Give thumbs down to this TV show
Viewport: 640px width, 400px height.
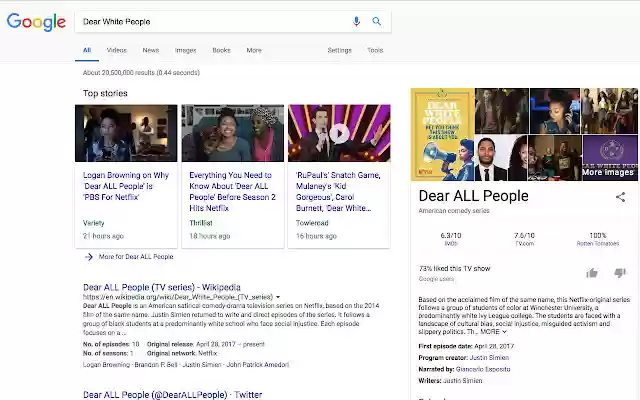620,273
